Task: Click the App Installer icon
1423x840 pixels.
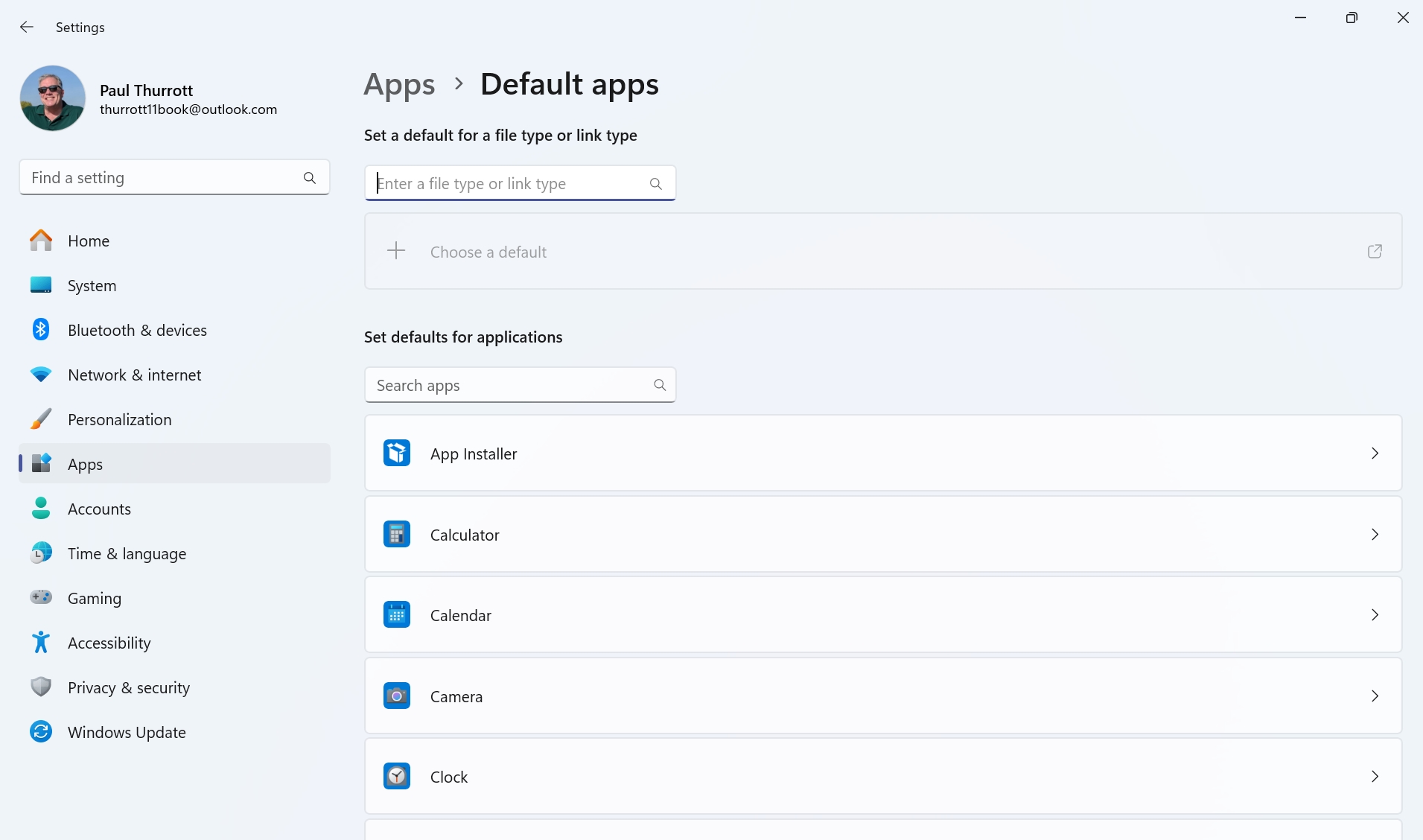Action: tap(397, 453)
